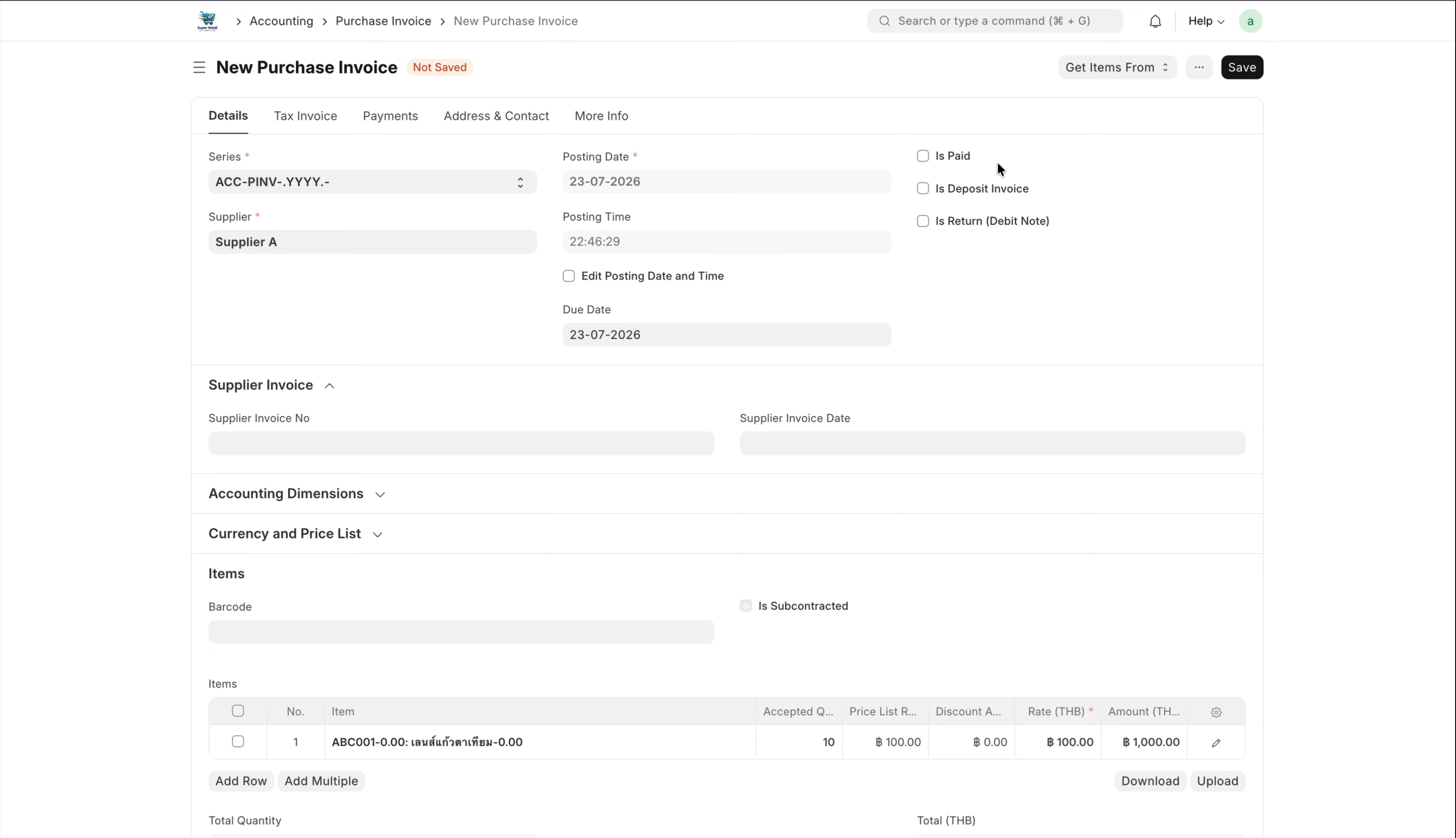
Task: Click Add Multiple button
Action: pyautogui.click(x=321, y=781)
